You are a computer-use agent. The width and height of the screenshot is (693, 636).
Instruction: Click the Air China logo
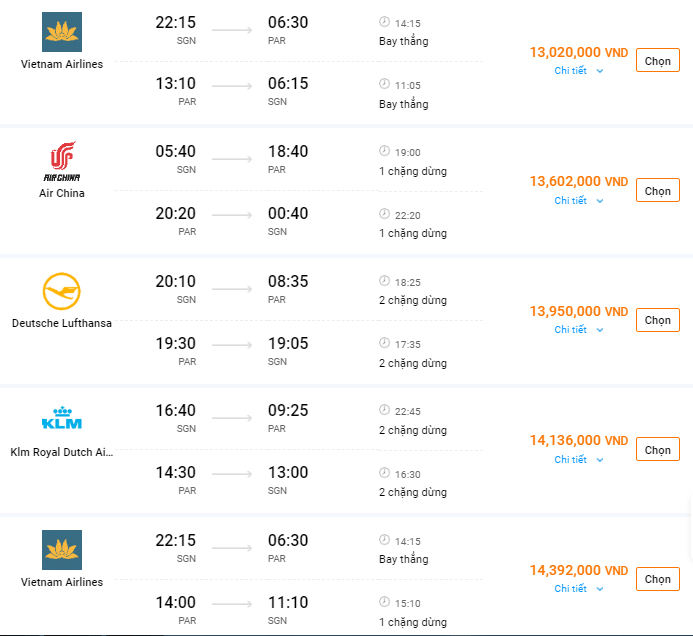(x=62, y=161)
